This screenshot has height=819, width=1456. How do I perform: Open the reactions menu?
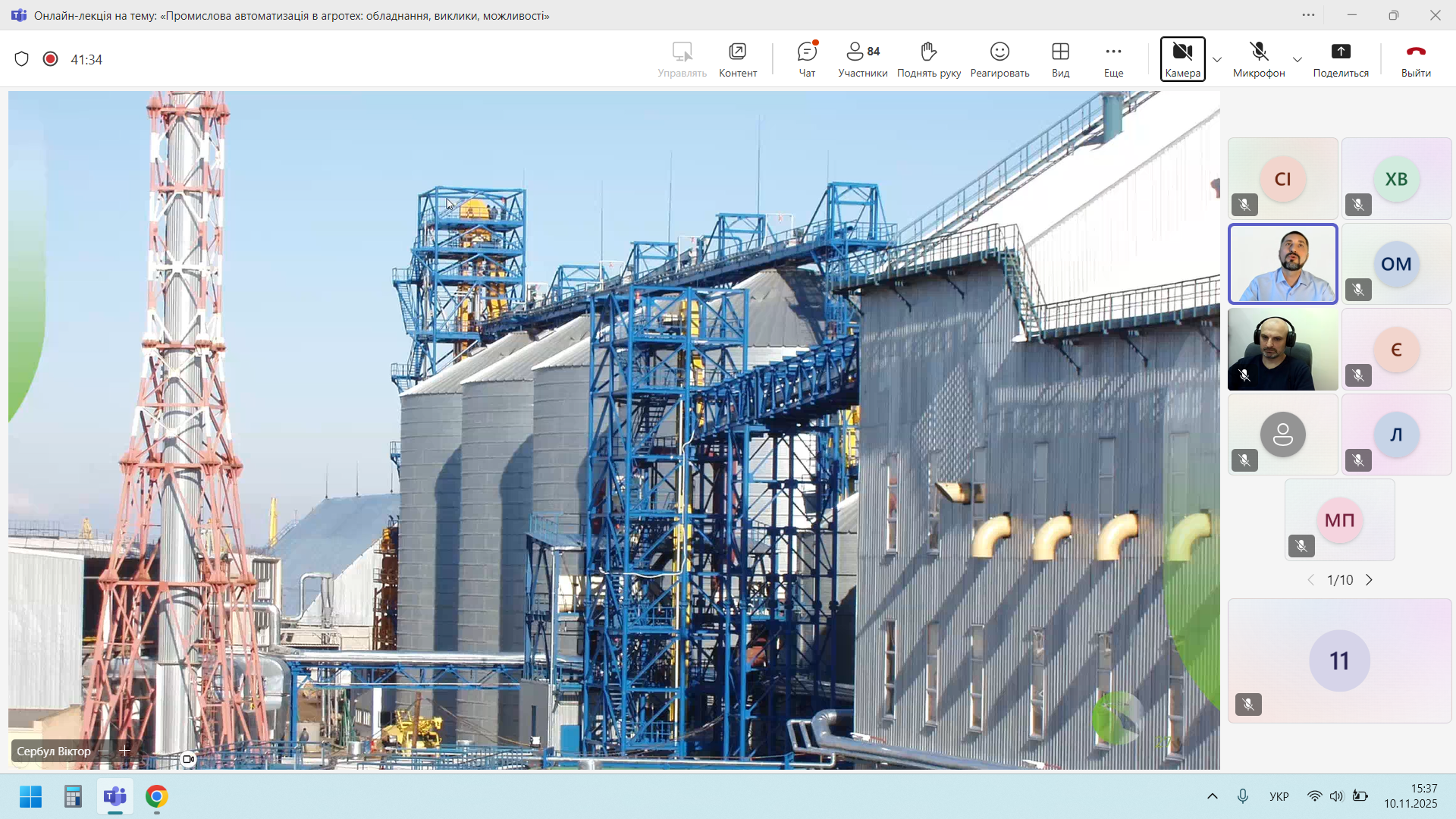point(999,59)
